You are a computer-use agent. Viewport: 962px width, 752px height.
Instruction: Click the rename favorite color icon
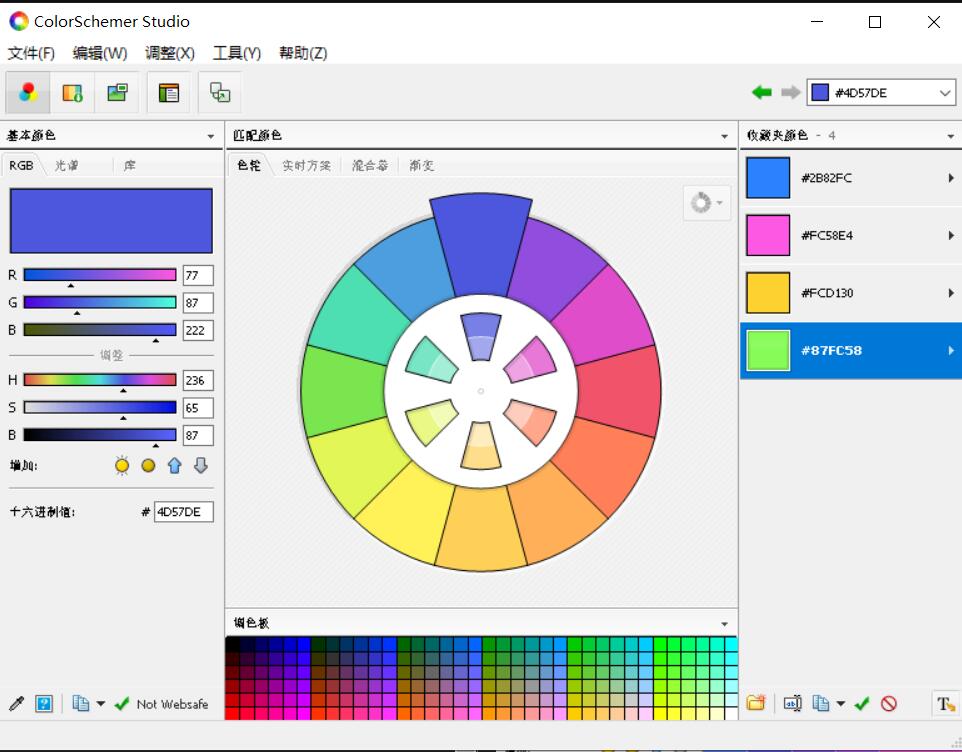click(x=792, y=704)
